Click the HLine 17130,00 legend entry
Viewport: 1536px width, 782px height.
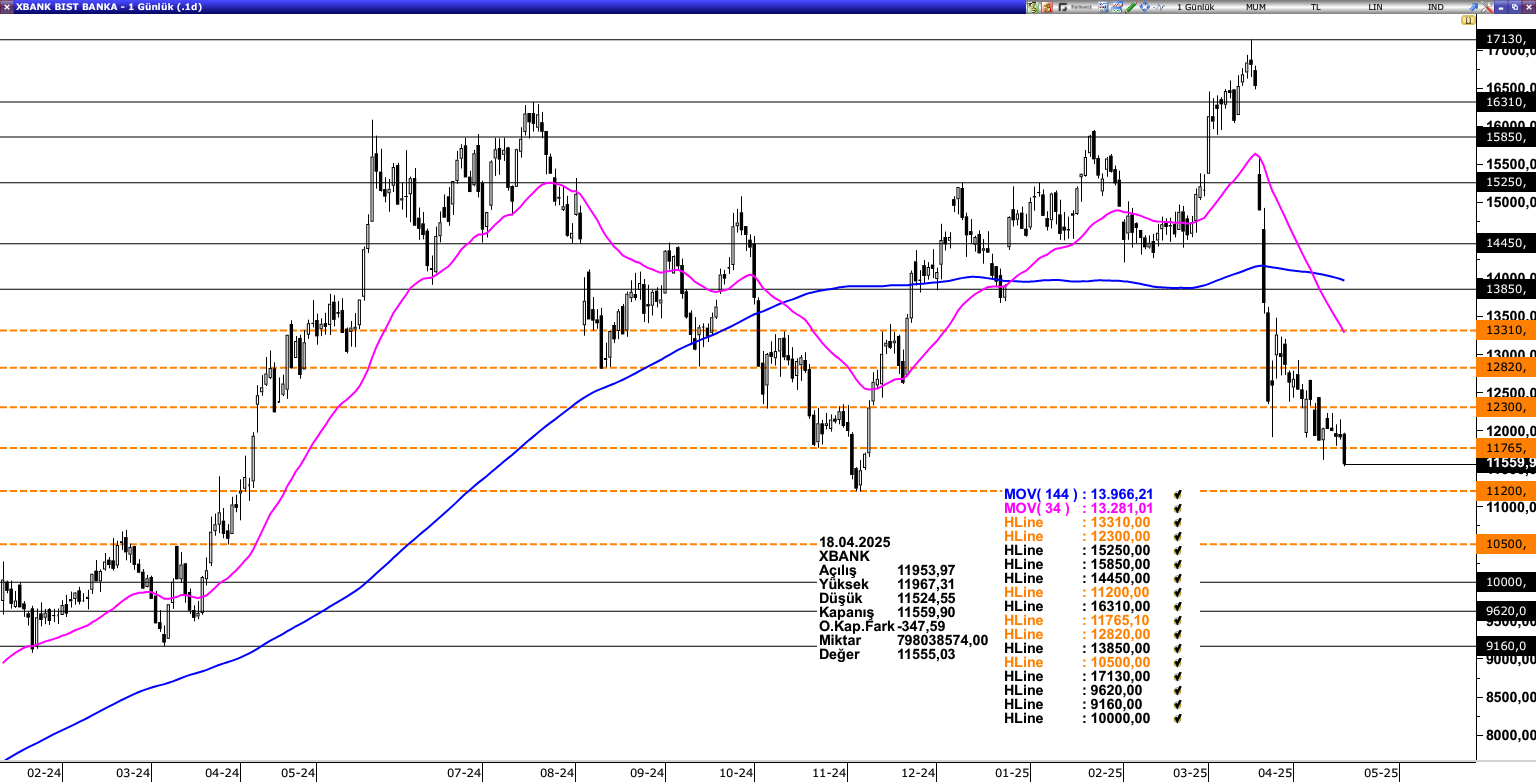[x=1077, y=676]
